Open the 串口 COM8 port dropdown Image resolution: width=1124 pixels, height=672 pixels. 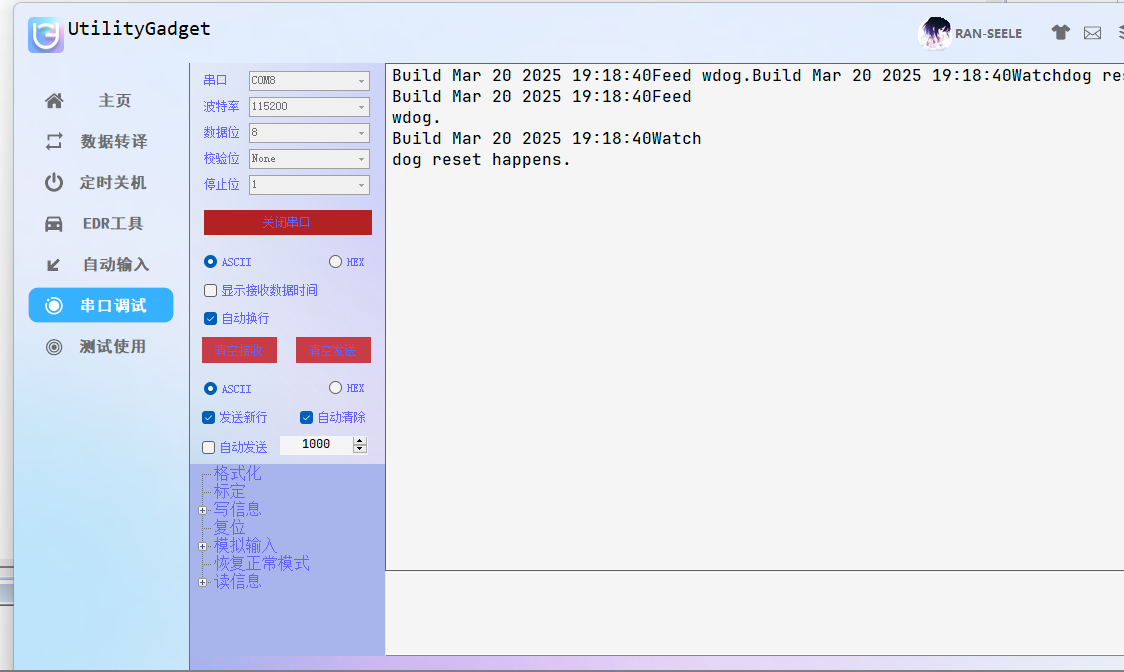309,81
